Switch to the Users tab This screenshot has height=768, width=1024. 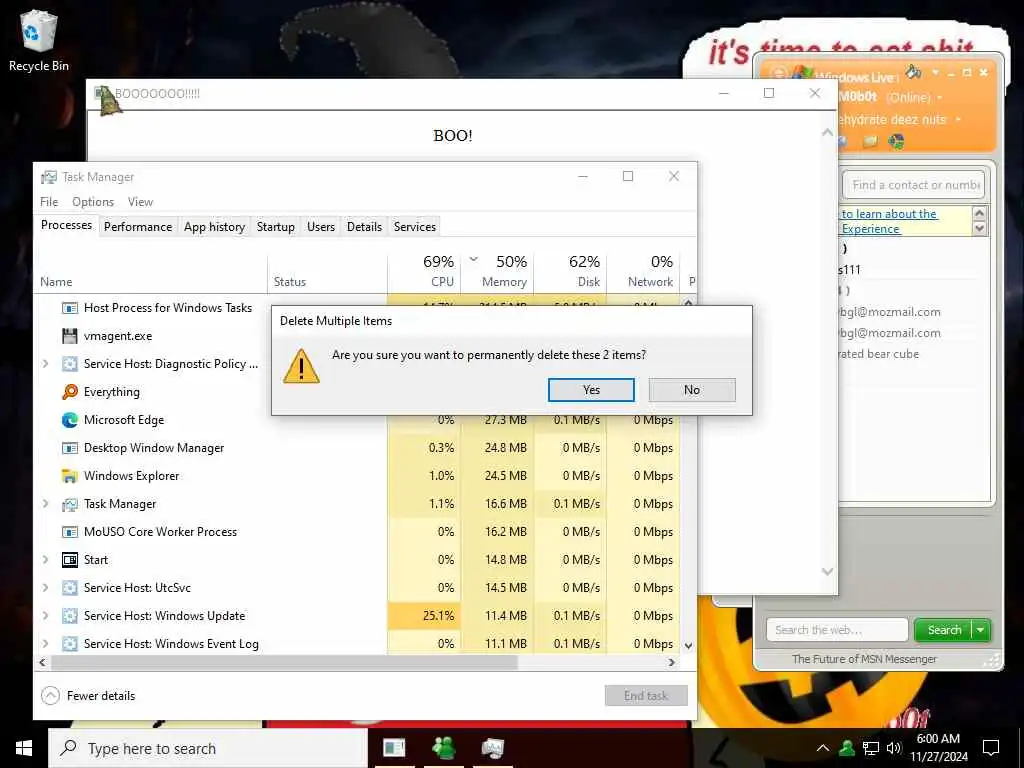(x=321, y=227)
